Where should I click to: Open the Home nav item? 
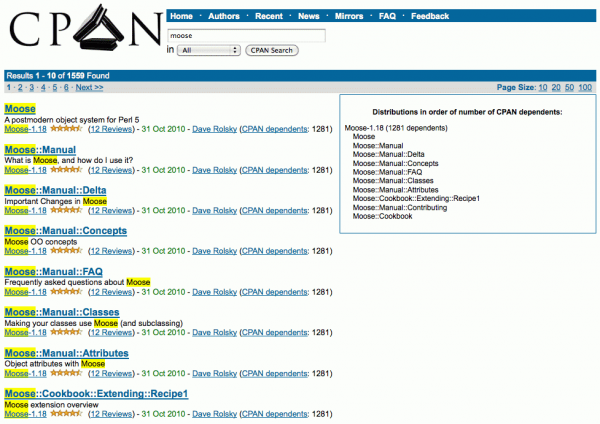click(x=181, y=16)
